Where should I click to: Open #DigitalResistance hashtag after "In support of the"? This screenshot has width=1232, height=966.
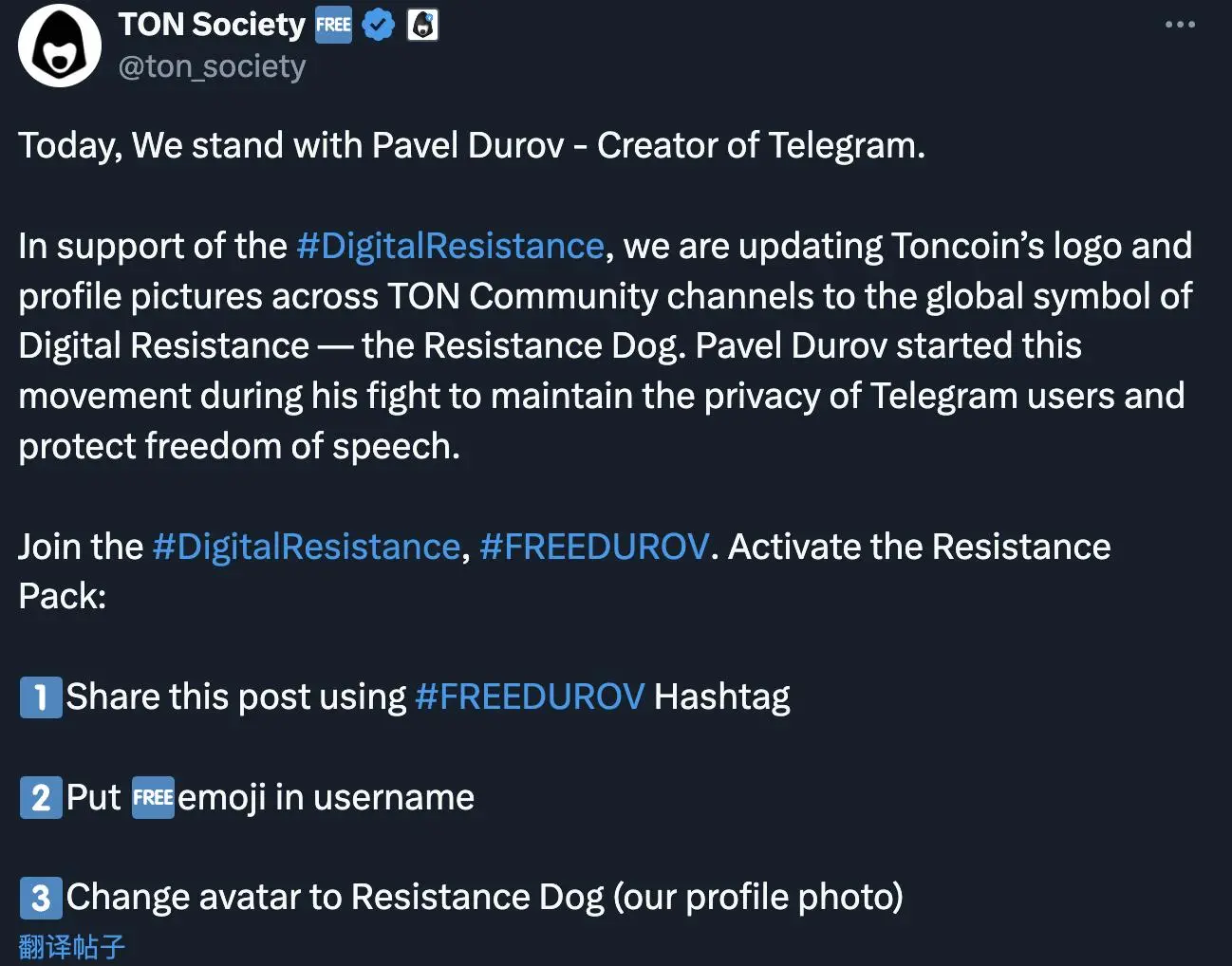[x=450, y=246]
